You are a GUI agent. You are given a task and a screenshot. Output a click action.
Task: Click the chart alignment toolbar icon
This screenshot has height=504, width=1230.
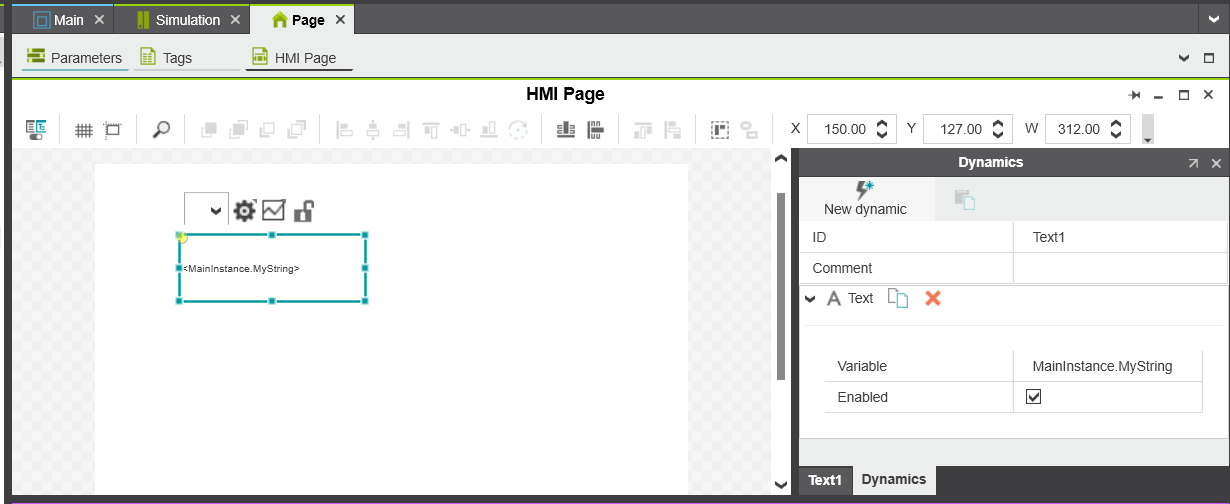click(x=565, y=129)
